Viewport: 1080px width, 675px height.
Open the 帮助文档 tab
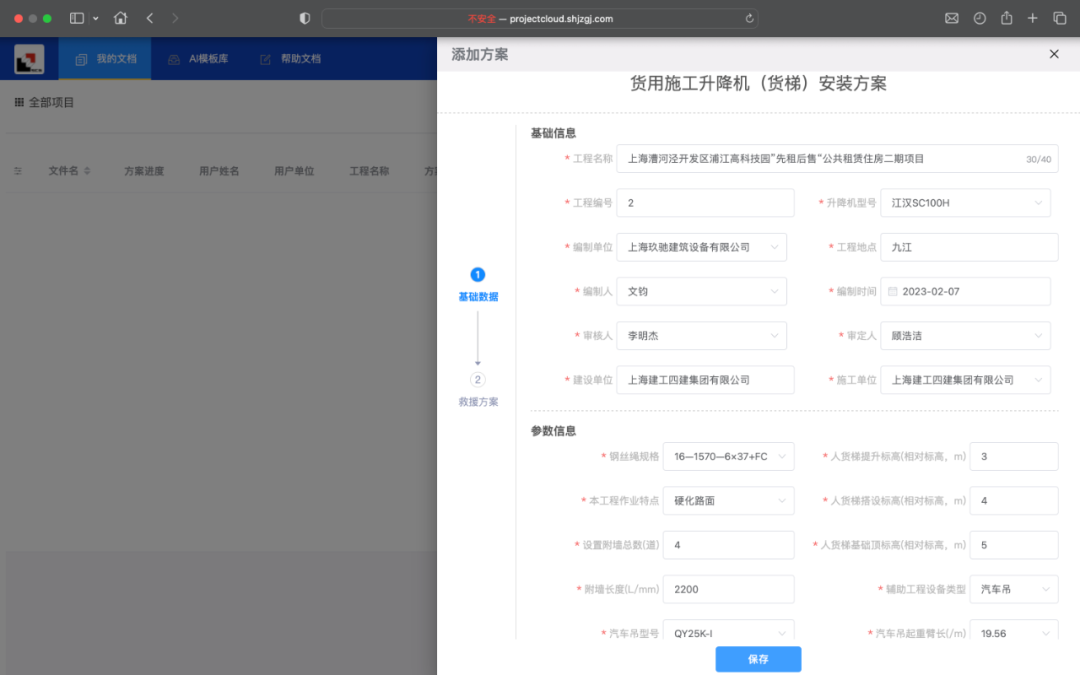click(x=290, y=59)
